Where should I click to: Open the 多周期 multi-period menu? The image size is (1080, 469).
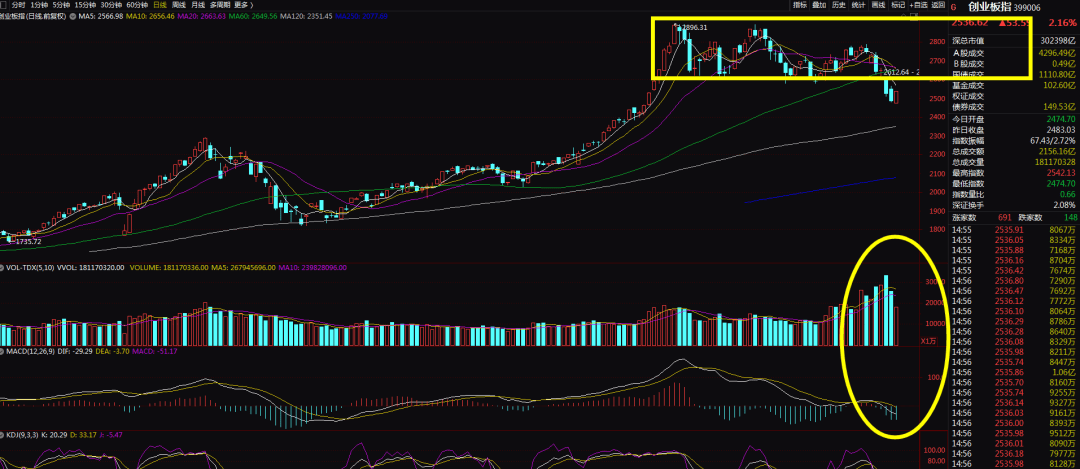tap(218, 5)
